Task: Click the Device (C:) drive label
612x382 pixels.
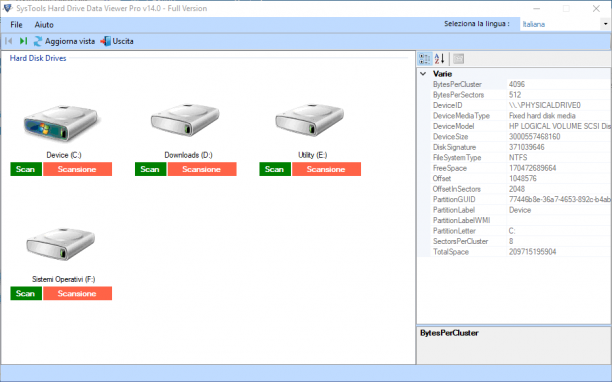Action: coord(64,155)
